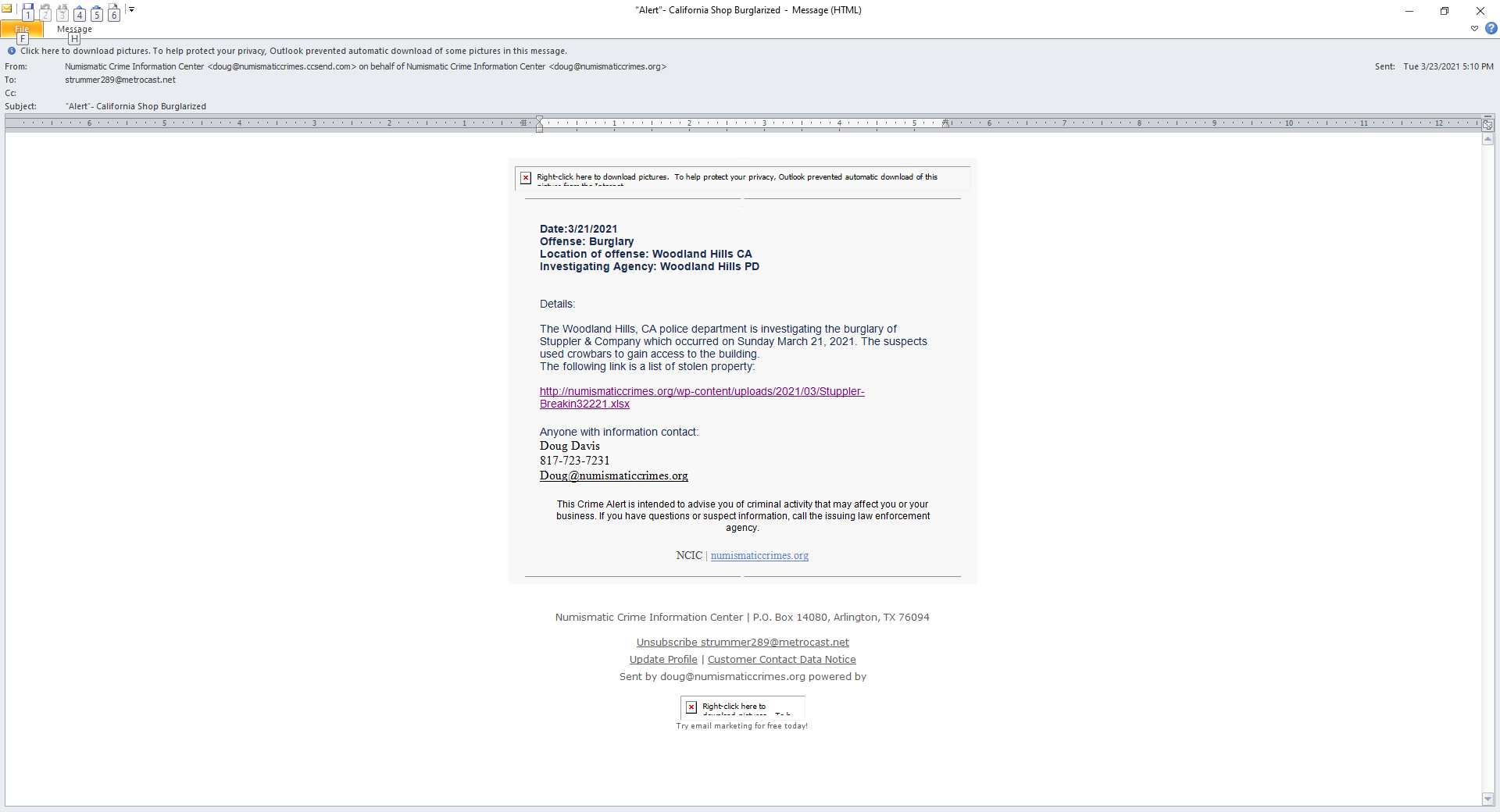Click the envelope icon in title bar
The height and width of the screenshot is (812, 1500).
click(7, 9)
